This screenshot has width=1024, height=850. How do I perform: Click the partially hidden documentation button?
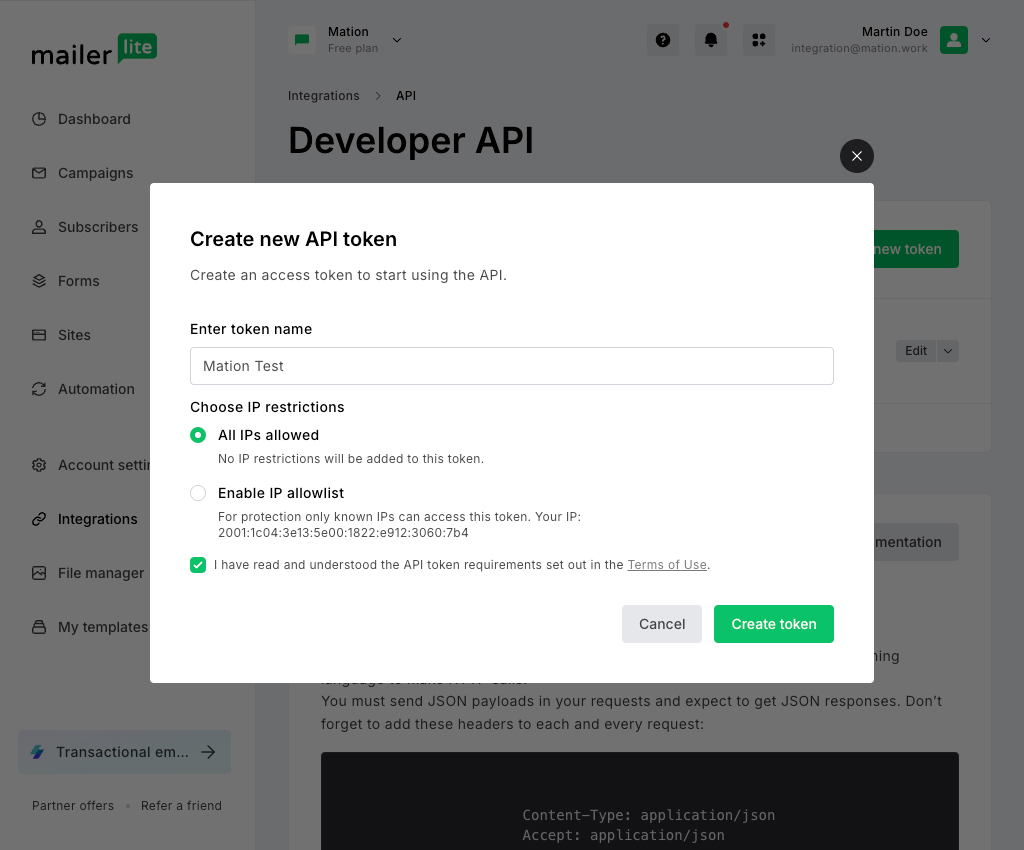pyautogui.click(x=916, y=542)
